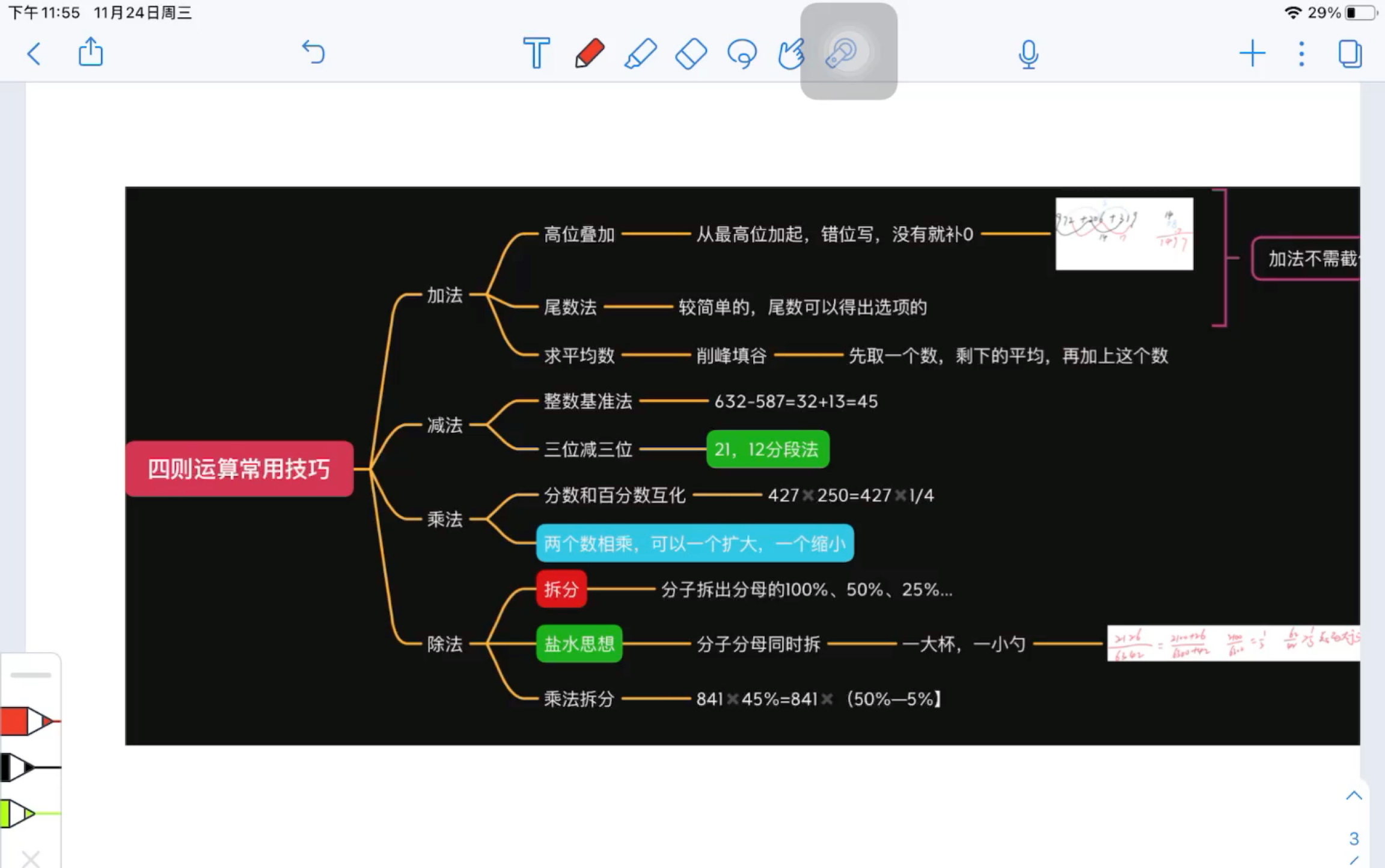Screen dimensions: 1385x868
Task: Tap the root node 四则运算常用技巧
Action: click(x=239, y=469)
